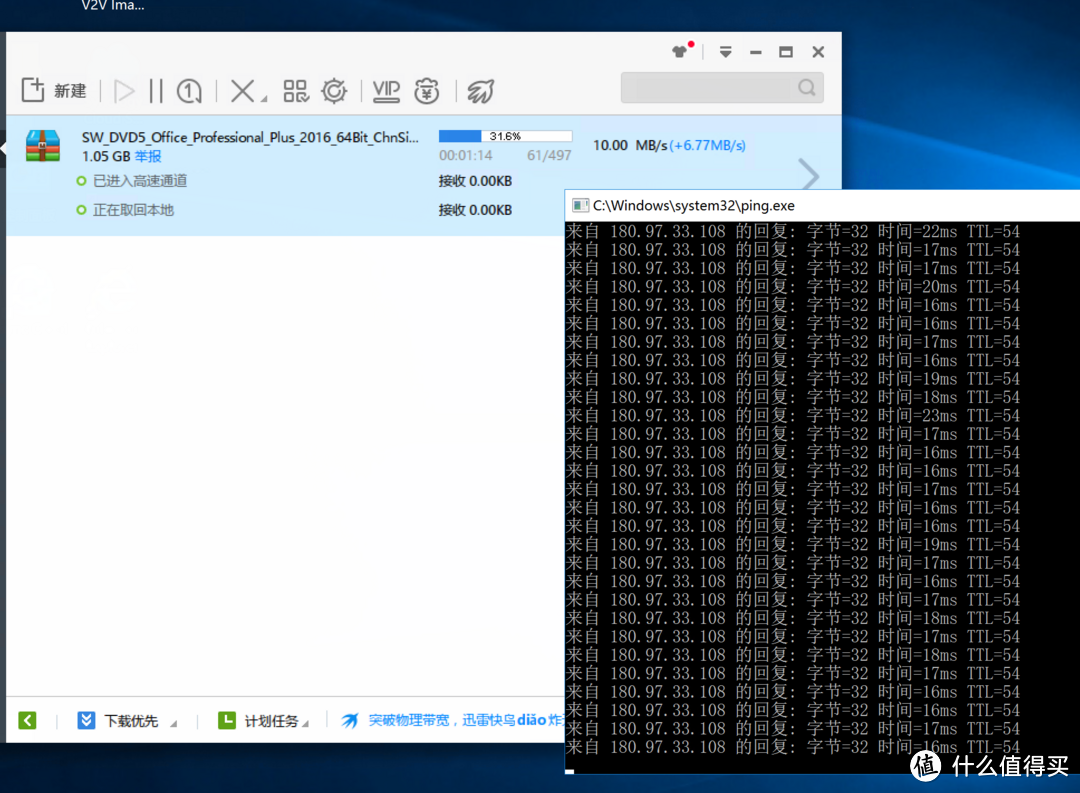Click the +6.77MB/s speed boost link
The height and width of the screenshot is (793, 1080).
707,145
